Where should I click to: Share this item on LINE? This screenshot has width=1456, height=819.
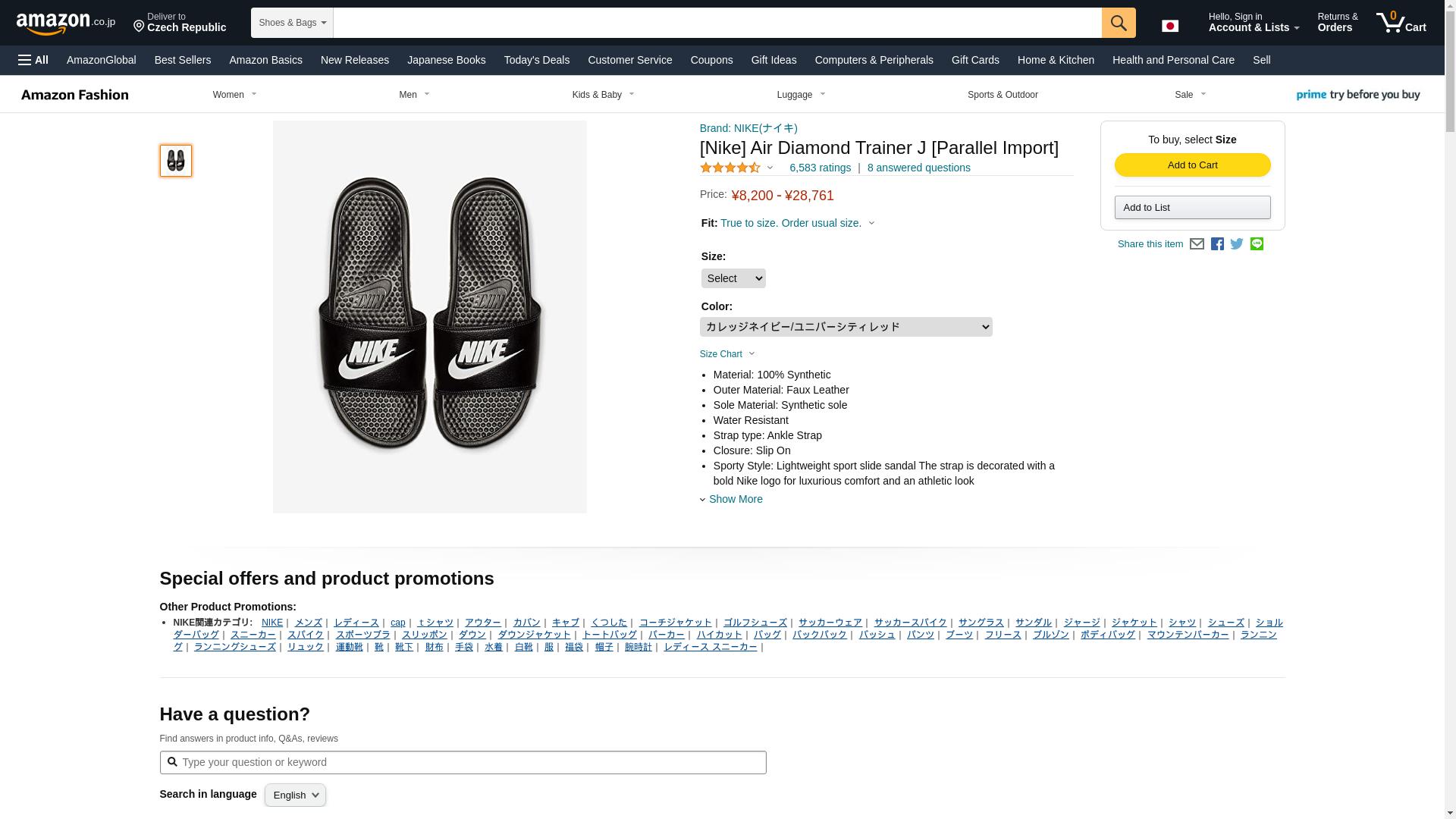[1257, 244]
